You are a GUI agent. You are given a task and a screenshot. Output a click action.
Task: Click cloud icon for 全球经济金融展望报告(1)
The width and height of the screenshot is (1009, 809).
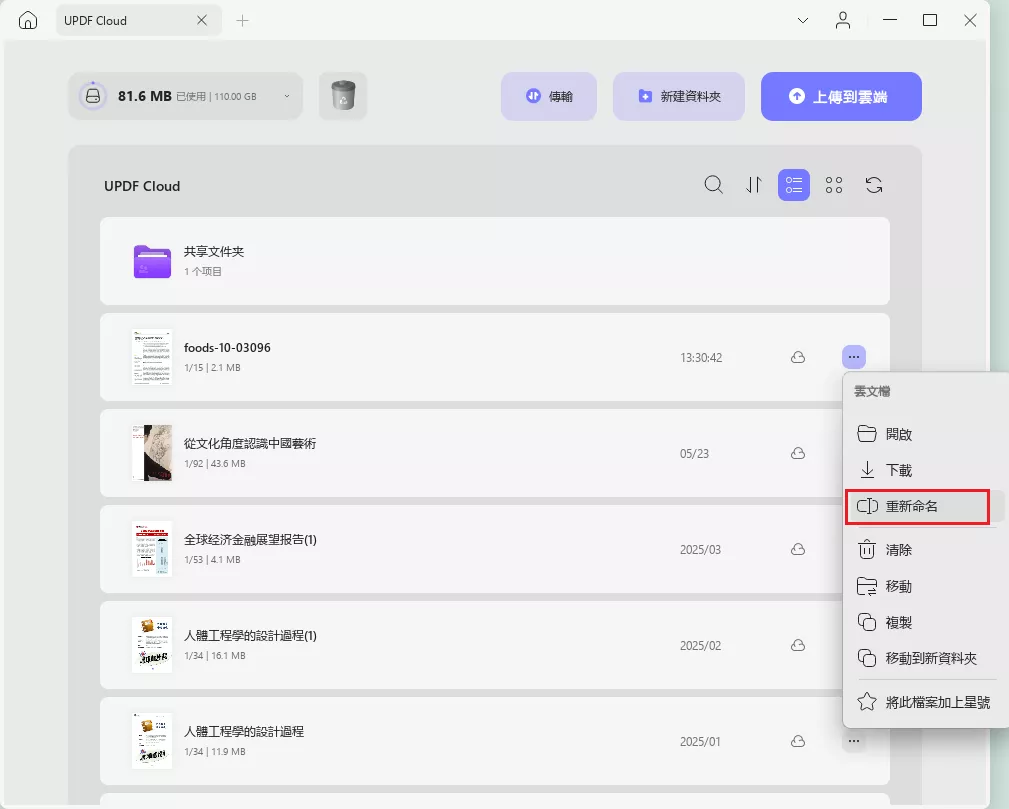798,549
